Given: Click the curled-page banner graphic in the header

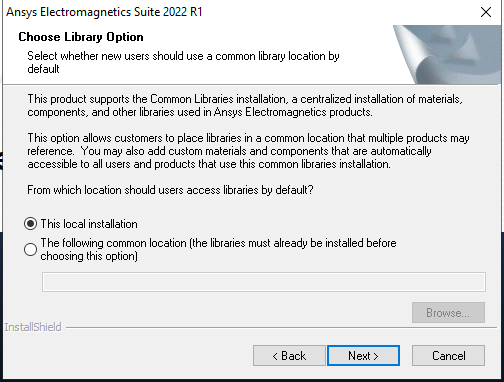Looking at the screenshot, I should pos(447,55).
